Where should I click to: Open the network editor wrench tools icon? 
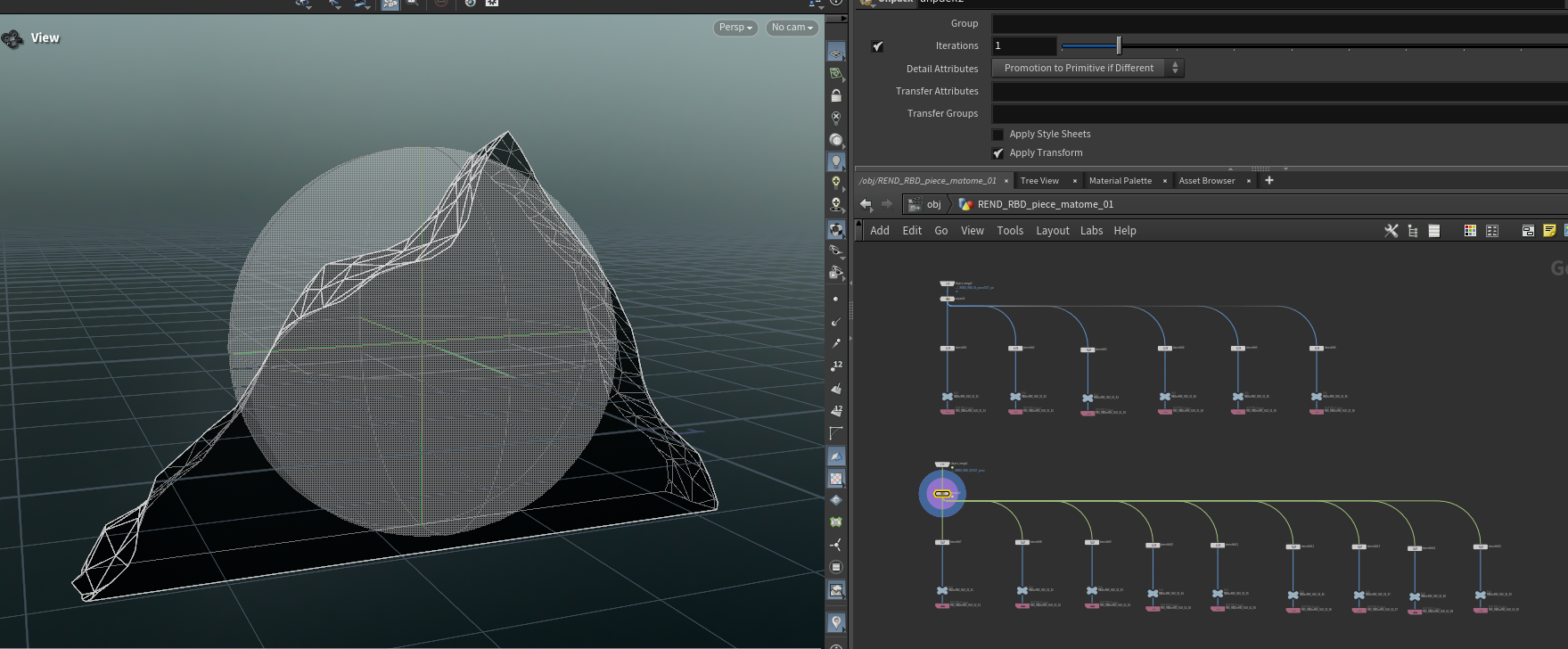tap(1391, 231)
